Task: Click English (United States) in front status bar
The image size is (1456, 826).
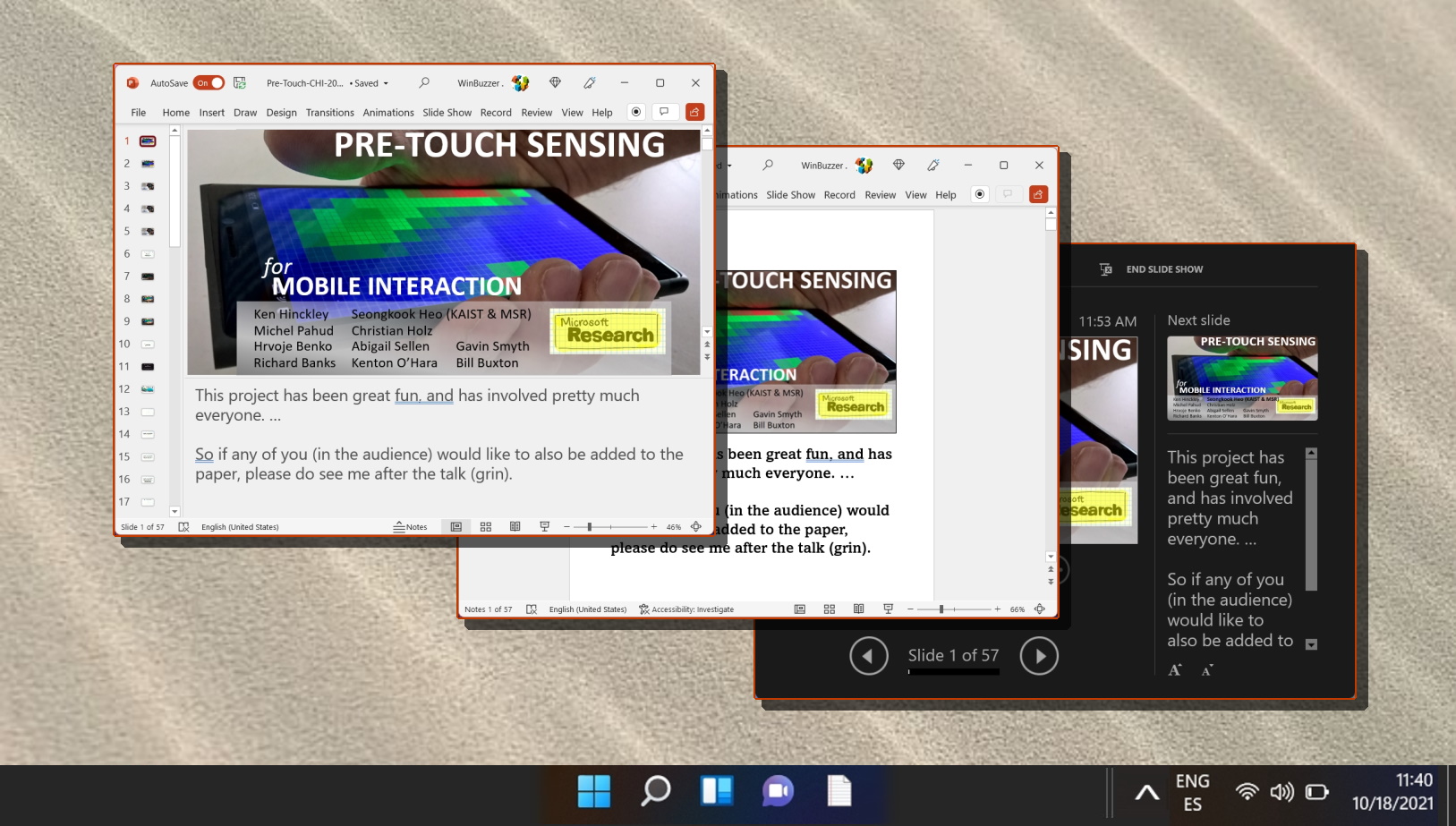Action: point(240,527)
